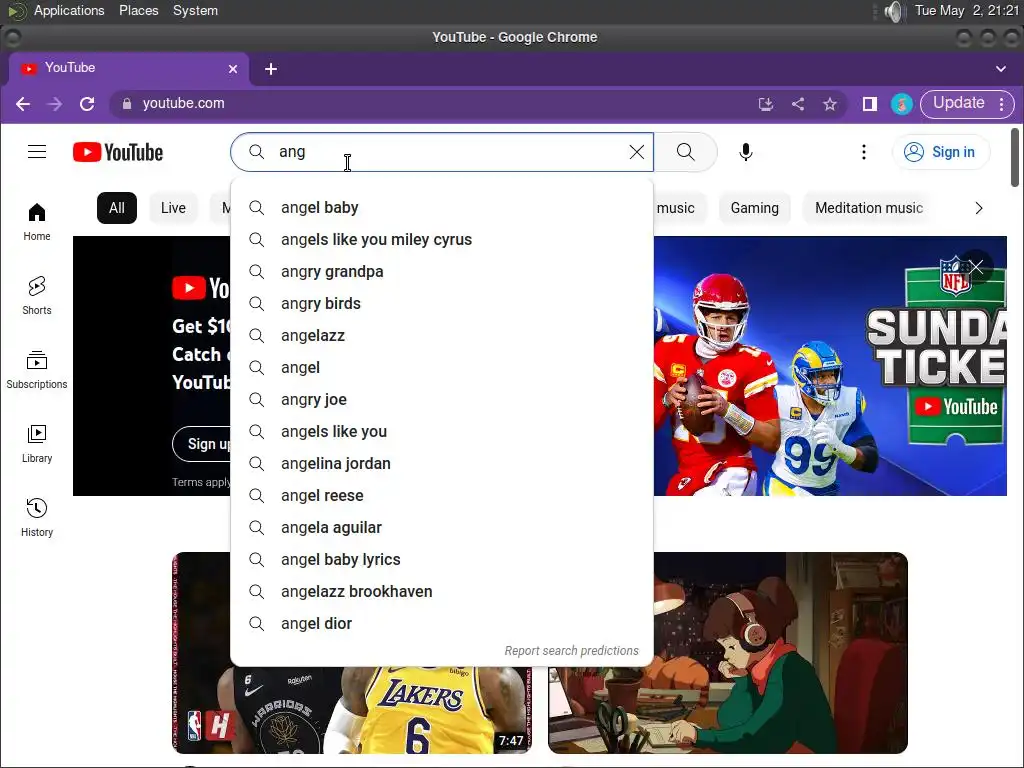1024x768 pixels.
Task: Bookmark this tab with the star icon
Action: tap(829, 104)
